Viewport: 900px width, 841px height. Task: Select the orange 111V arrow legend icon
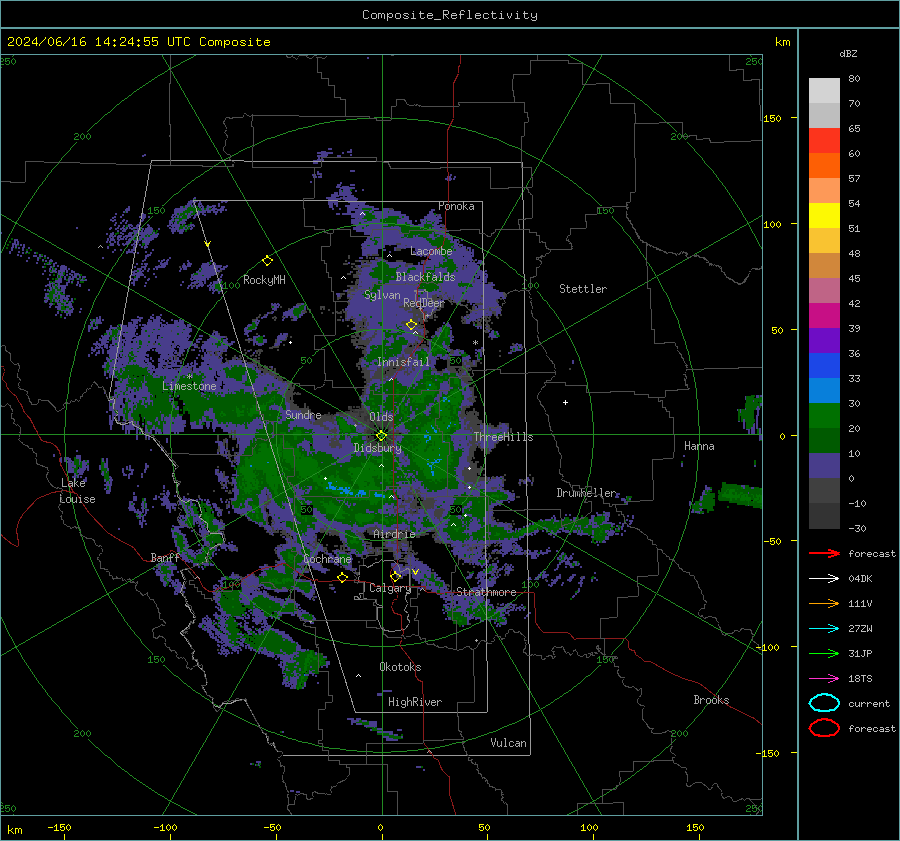coord(824,603)
